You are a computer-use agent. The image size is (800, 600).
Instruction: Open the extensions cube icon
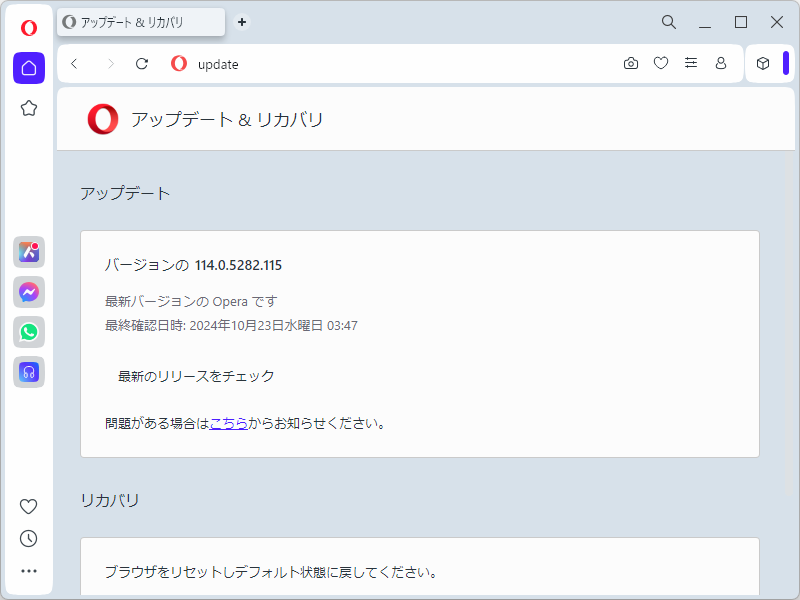(764, 63)
